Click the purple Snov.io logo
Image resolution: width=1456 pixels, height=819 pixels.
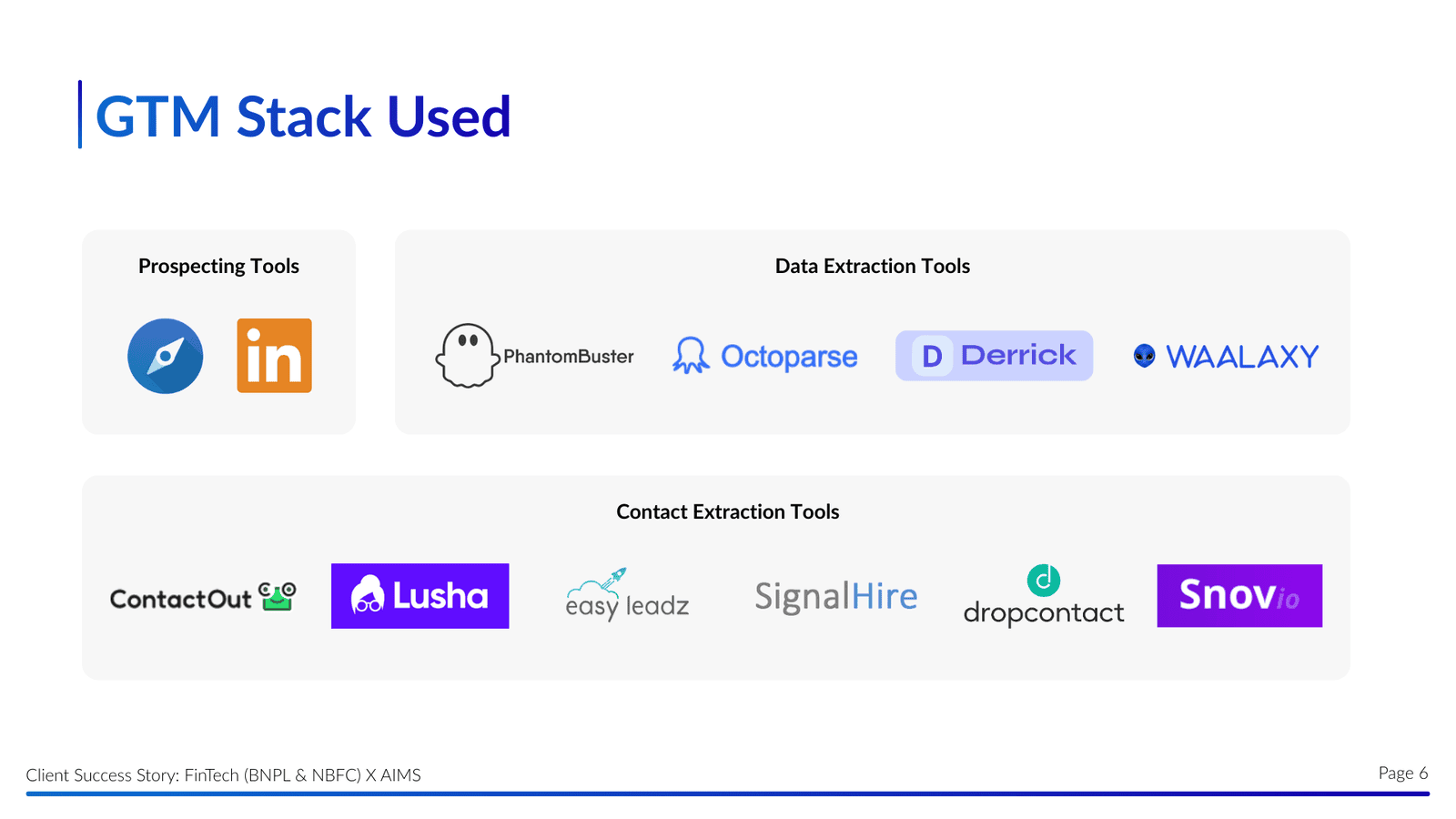tap(1239, 596)
